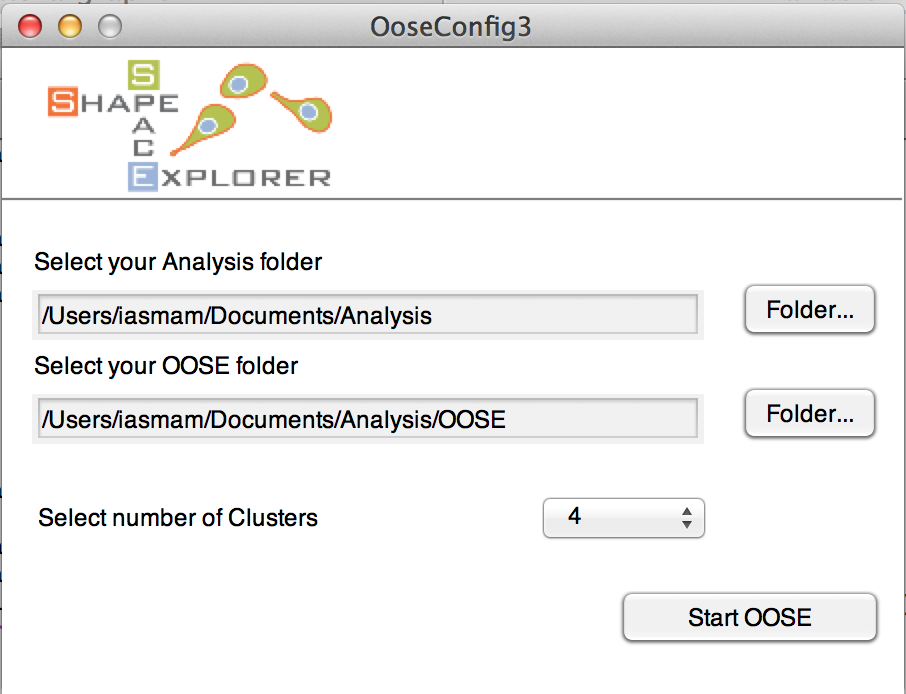Browse for the OOSE folder with the Folder button
The width and height of the screenshot is (906, 694).
point(810,413)
